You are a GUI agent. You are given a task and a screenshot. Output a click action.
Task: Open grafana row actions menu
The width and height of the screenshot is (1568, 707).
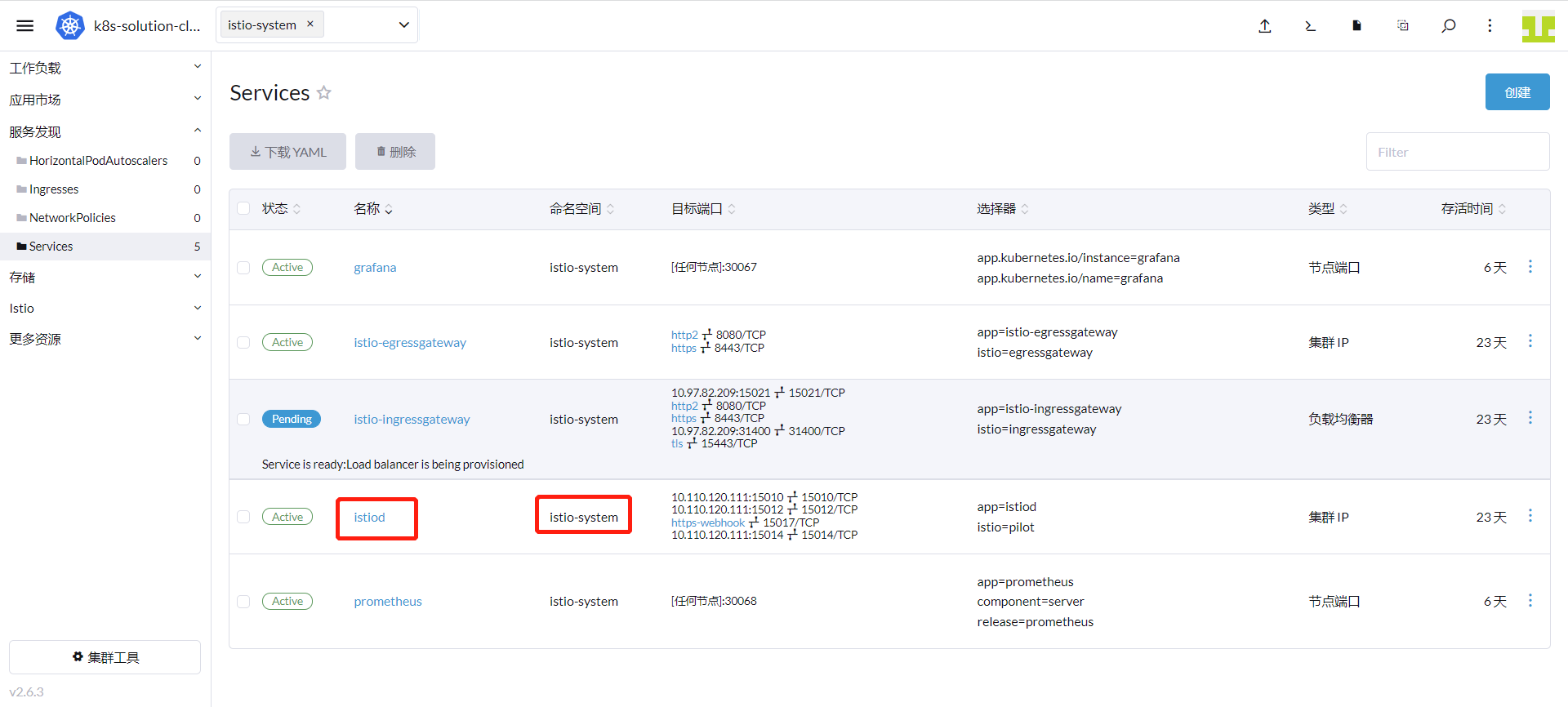tap(1530, 267)
